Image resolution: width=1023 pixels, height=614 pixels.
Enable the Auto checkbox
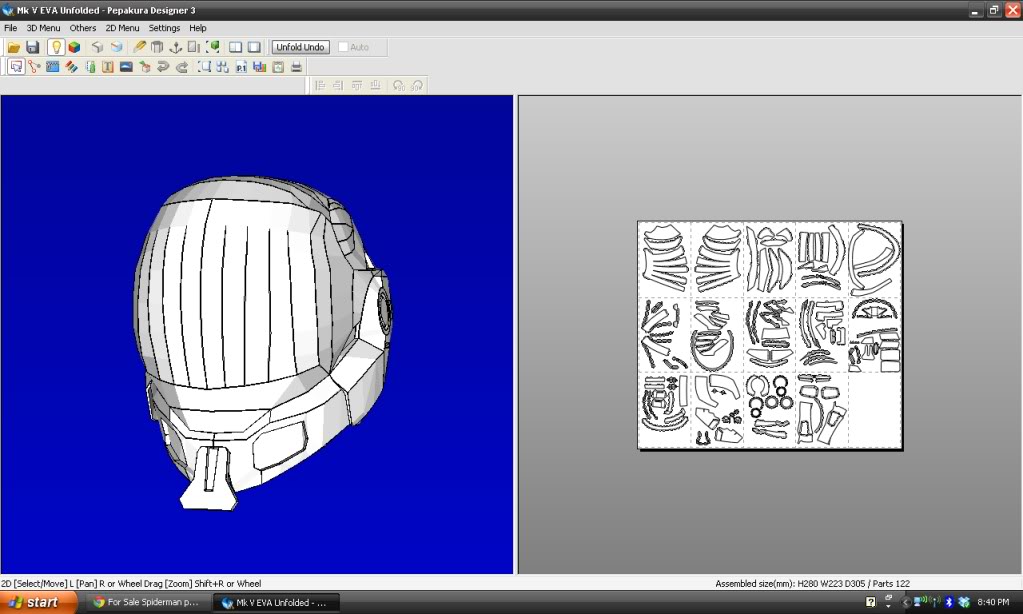click(x=344, y=47)
